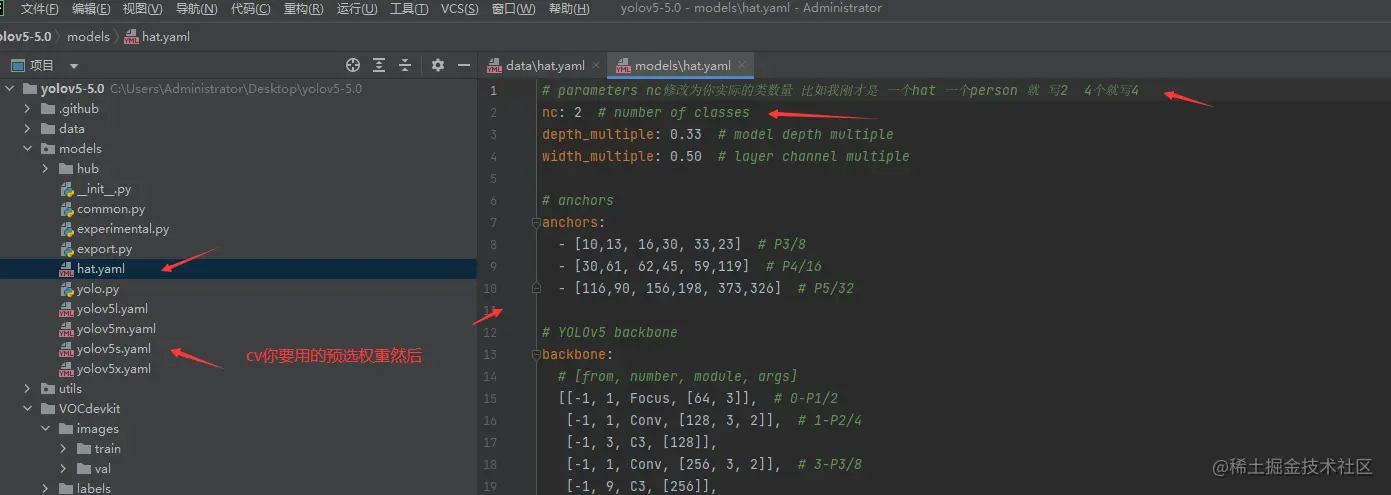Select yolov5s.yaml in project tree
Viewport: 1391px width, 495px height.
click(x=114, y=349)
